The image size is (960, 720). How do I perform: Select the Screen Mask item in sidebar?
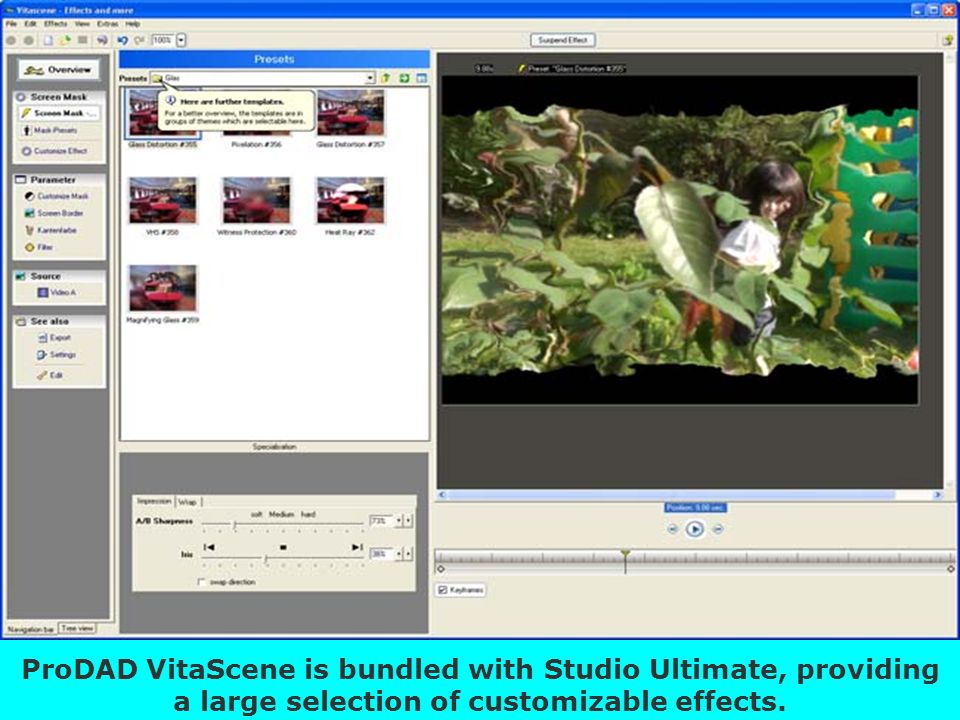tap(59, 113)
